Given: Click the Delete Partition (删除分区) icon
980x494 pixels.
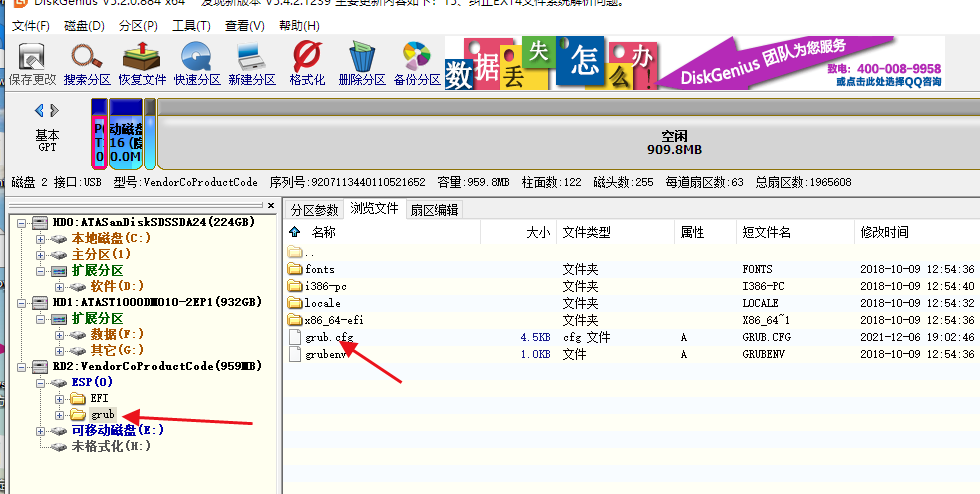Looking at the screenshot, I should click(x=362, y=63).
